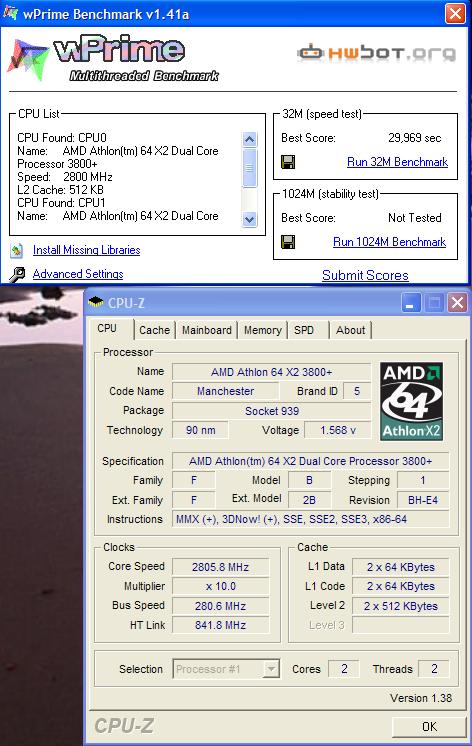Click the wrench icon beside Advanced Settings
This screenshot has width=472, height=746.
coord(17,275)
